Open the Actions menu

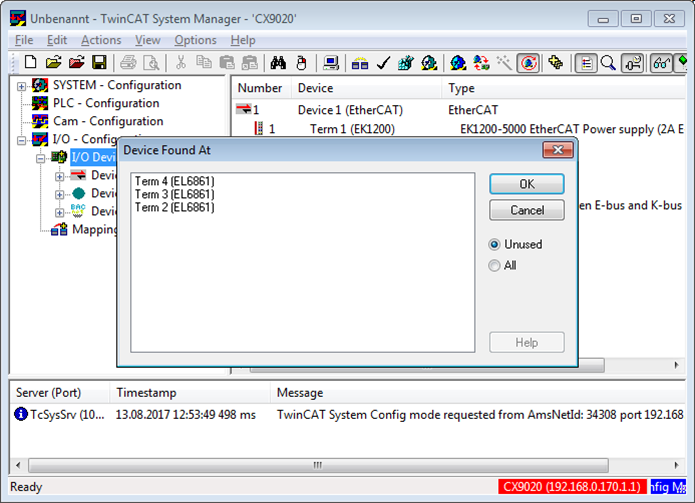[x=101, y=40]
